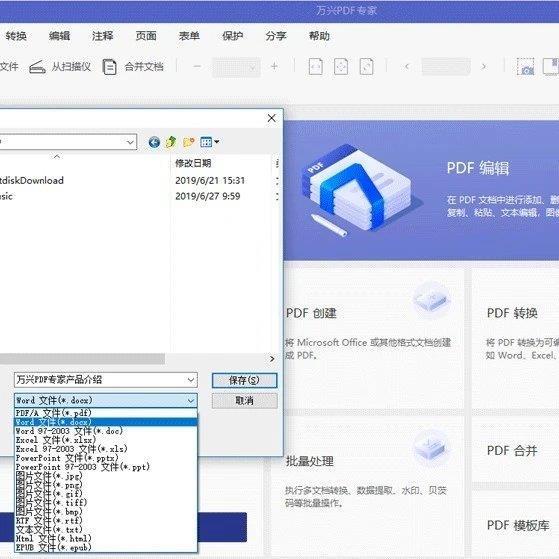
Task: Create new folder icon in dialog
Action: tap(189, 142)
